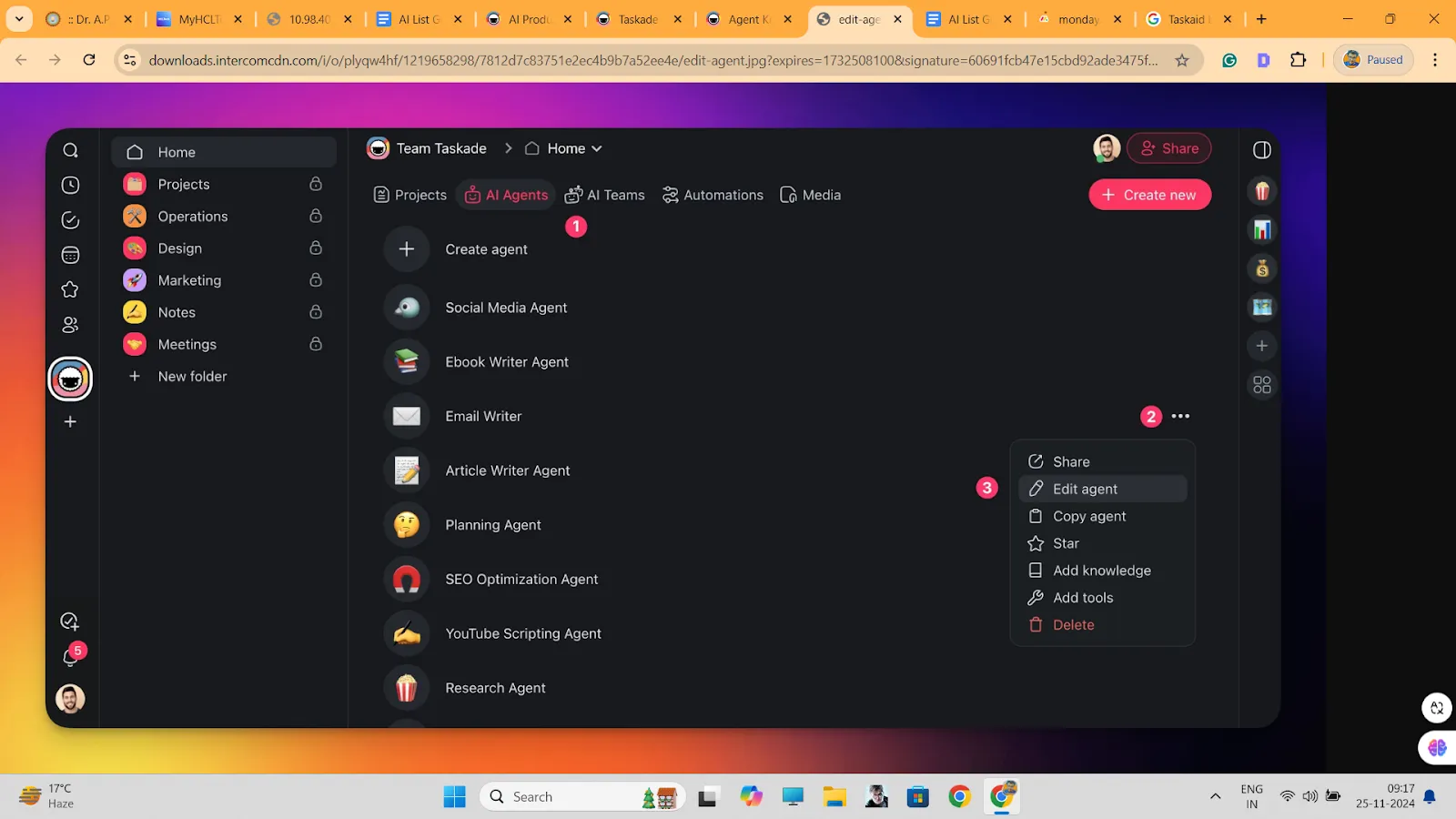Viewport: 1456px width, 819px height.
Task: Toggle lock on the Projects folder
Action: [x=316, y=184]
